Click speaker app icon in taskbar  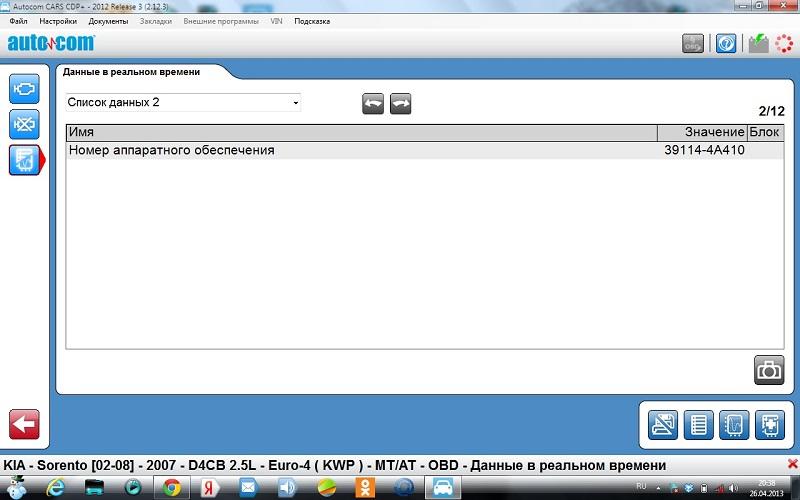287,488
